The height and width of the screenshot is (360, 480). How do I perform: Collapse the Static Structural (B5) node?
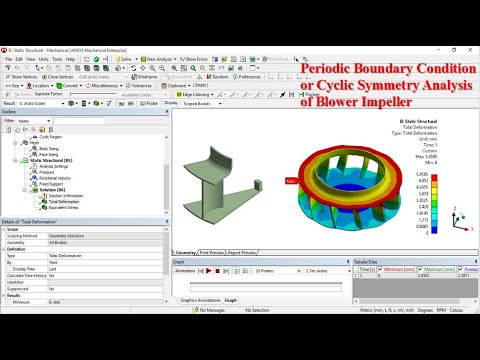15,160
